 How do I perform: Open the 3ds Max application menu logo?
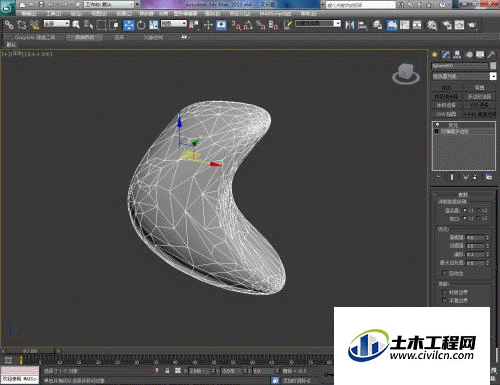(x=7, y=7)
